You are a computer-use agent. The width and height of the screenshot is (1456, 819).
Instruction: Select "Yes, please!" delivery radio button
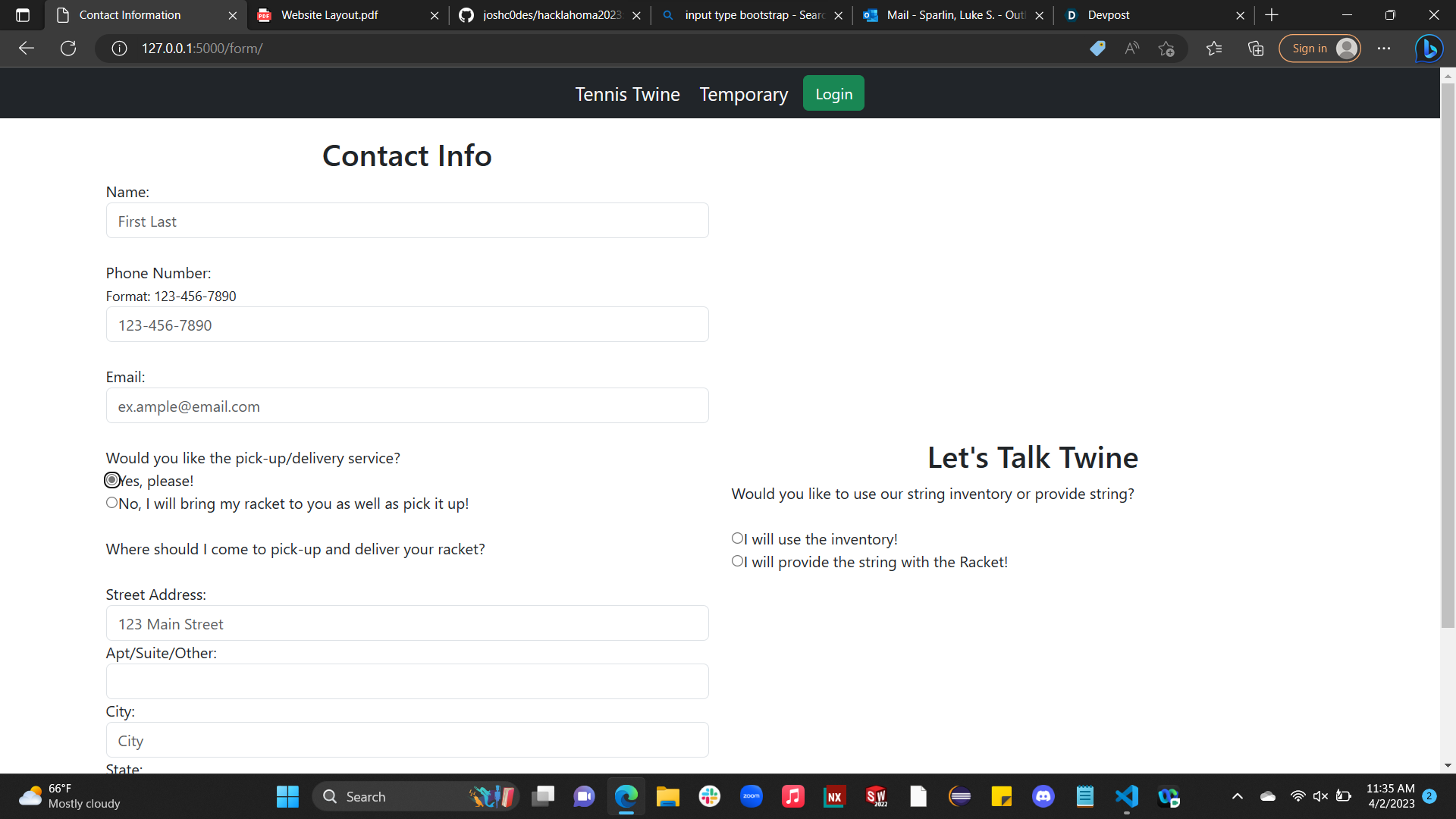point(112,480)
